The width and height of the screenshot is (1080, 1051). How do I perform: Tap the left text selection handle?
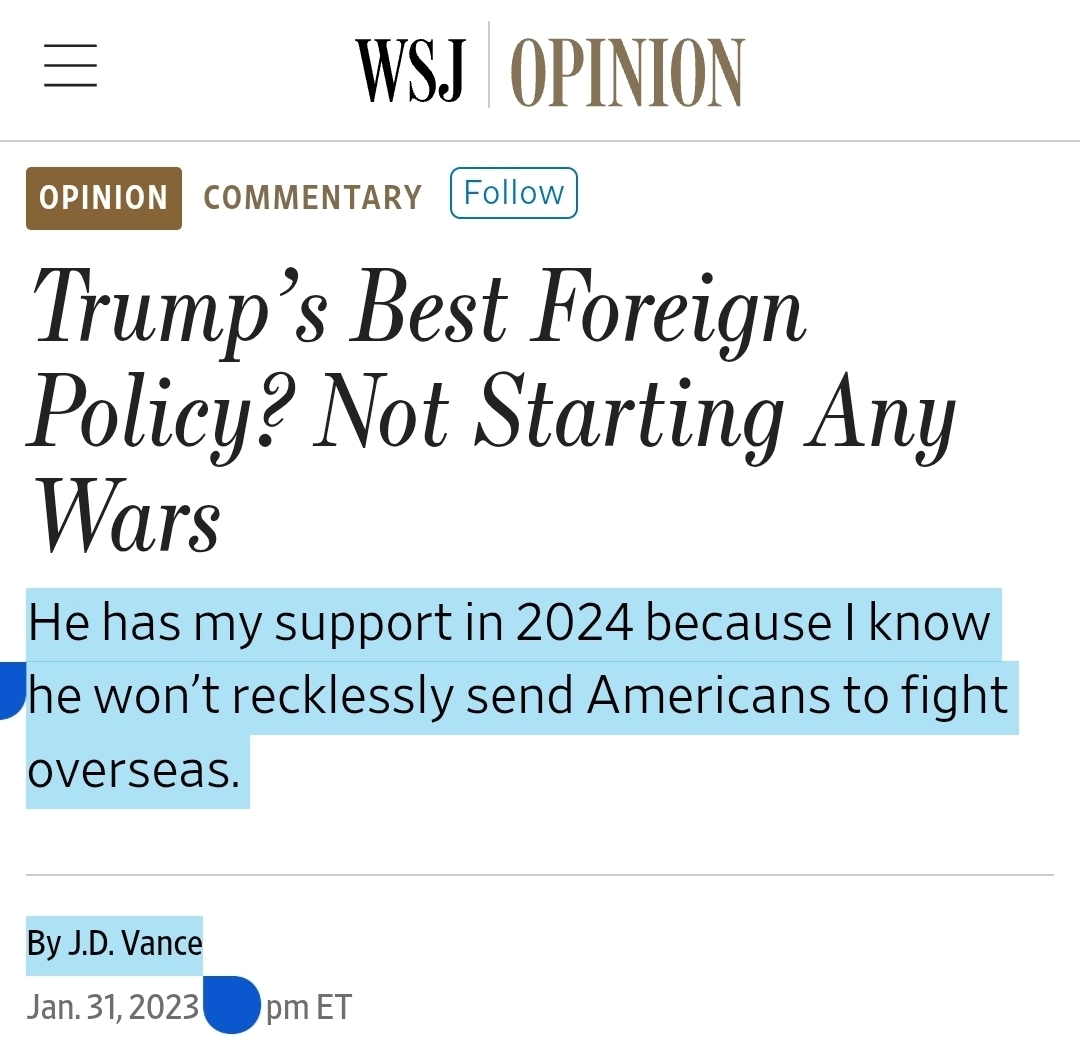point(10,695)
